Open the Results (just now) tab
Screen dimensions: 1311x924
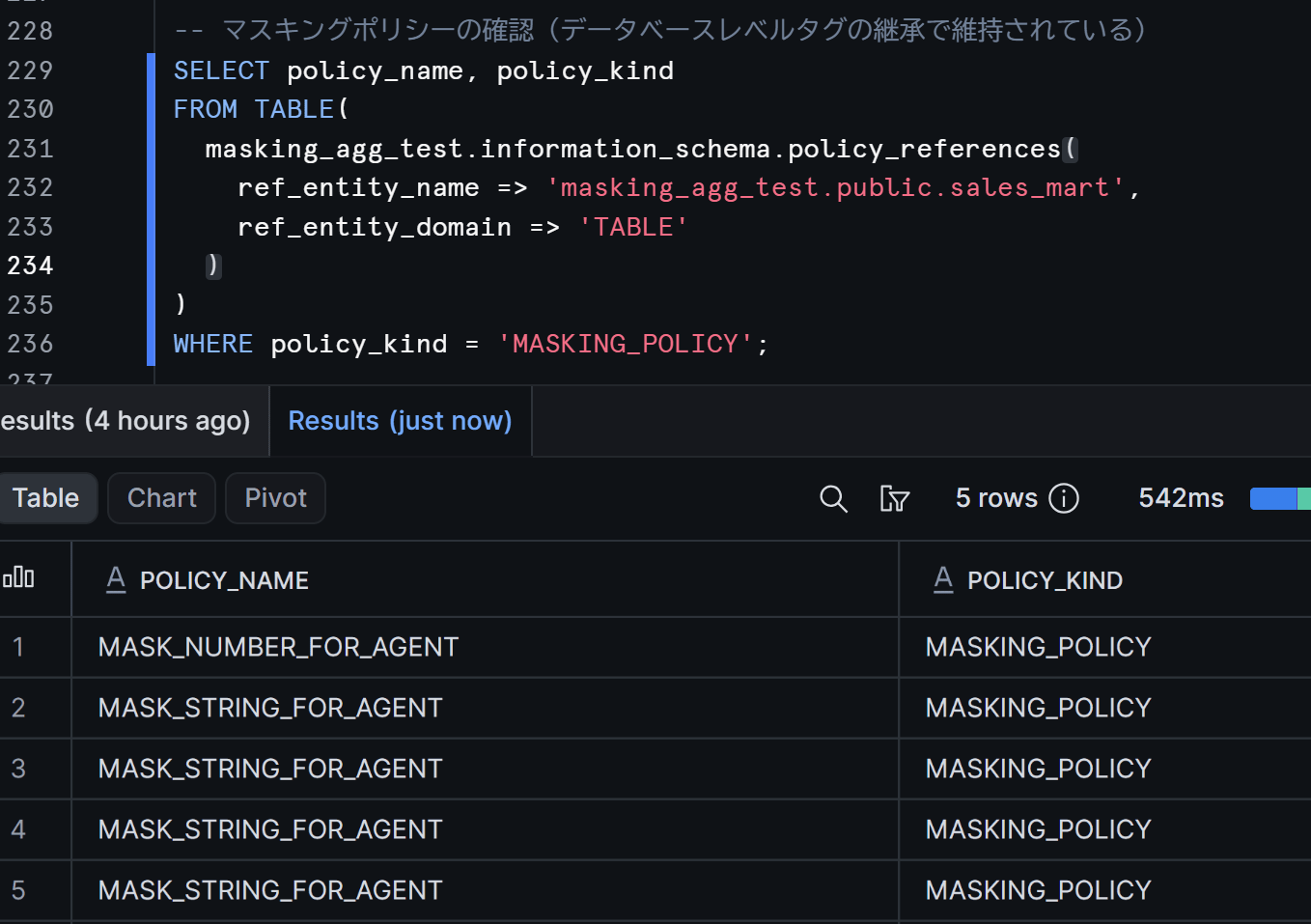pos(400,421)
